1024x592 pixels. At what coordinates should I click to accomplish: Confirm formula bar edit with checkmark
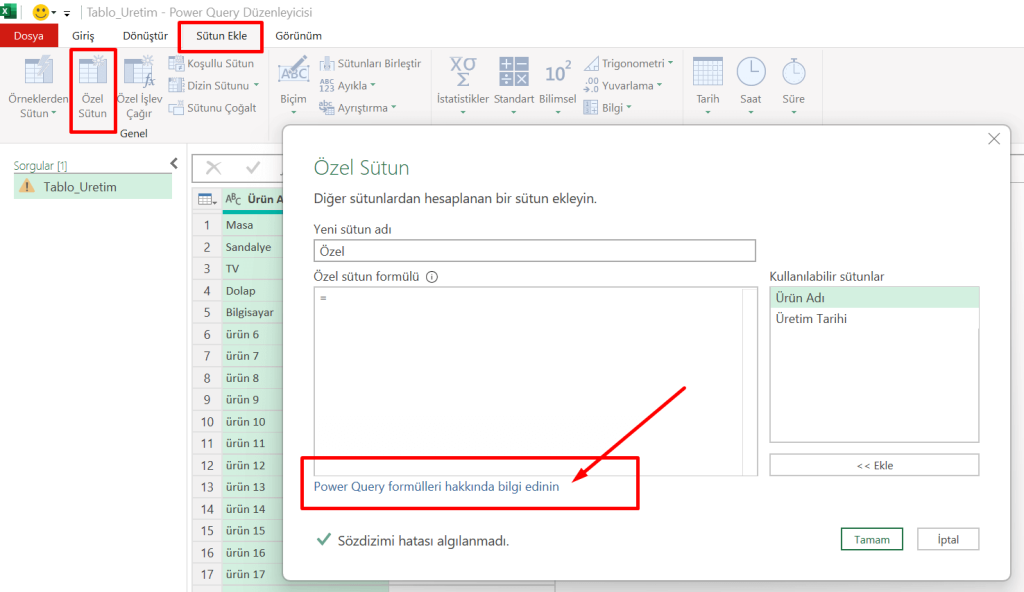tap(253, 168)
